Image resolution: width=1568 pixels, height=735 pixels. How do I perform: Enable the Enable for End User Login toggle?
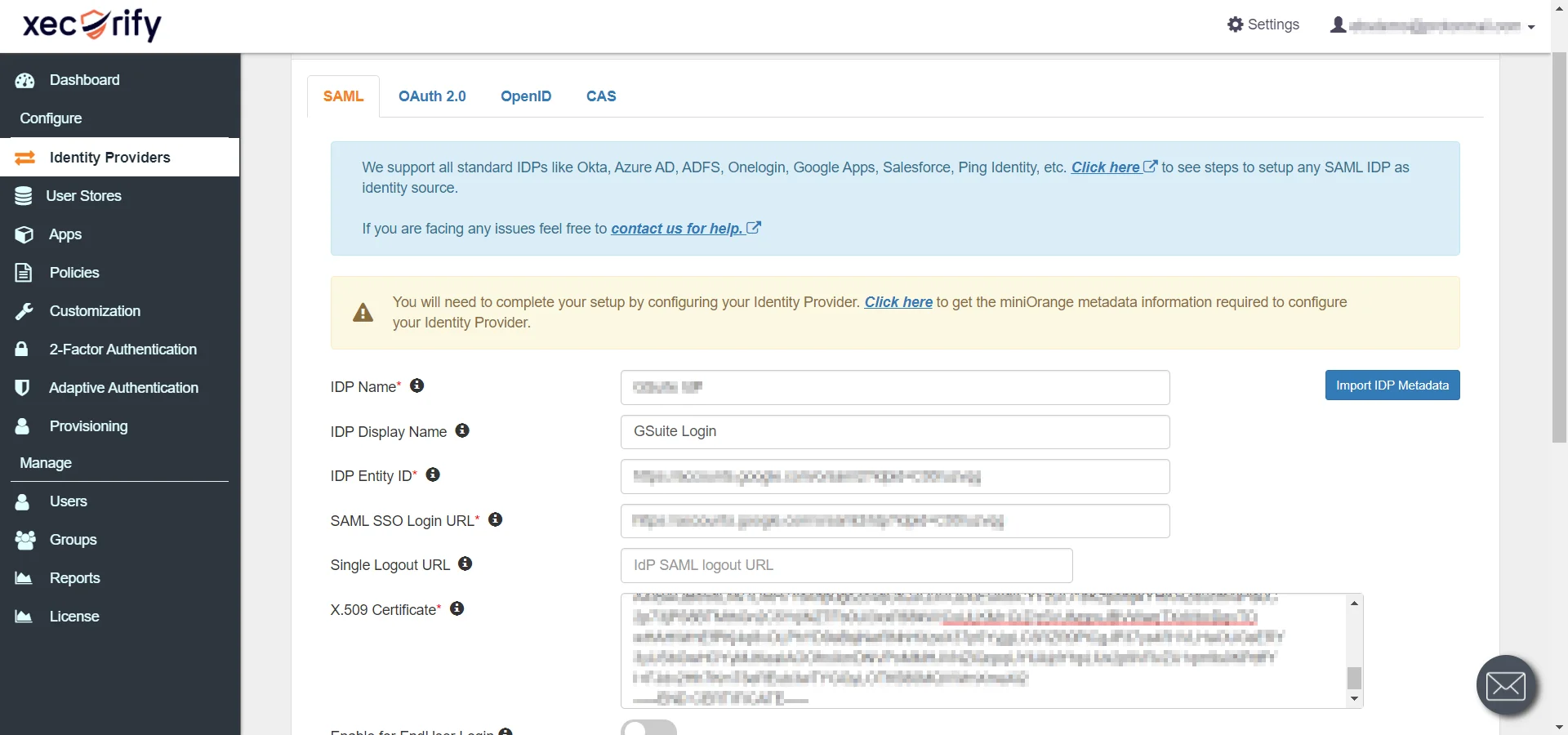[648, 728]
